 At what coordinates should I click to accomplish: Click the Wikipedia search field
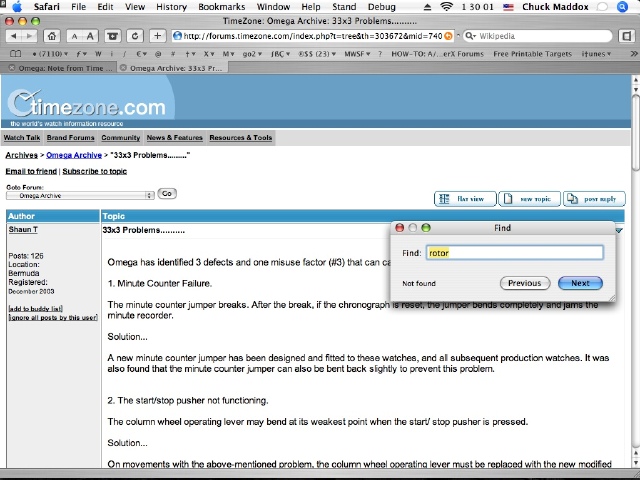tap(538, 36)
